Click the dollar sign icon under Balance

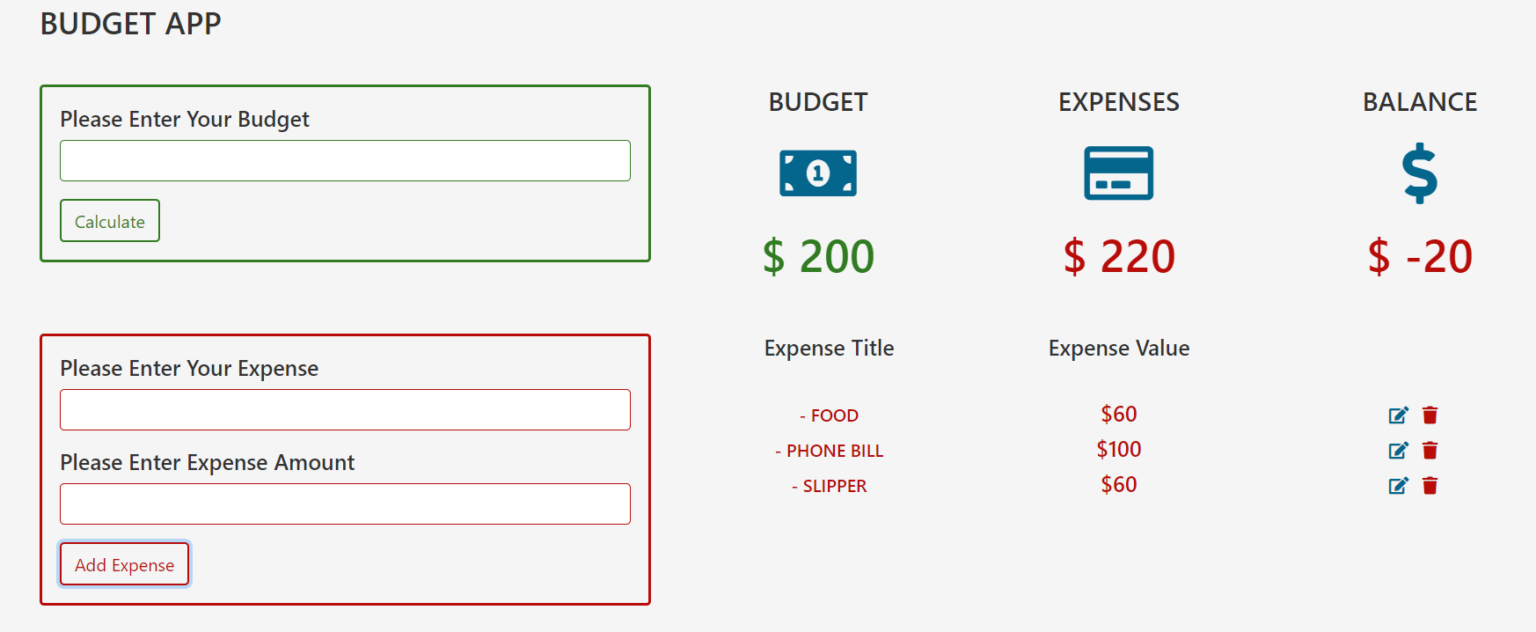(1419, 174)
